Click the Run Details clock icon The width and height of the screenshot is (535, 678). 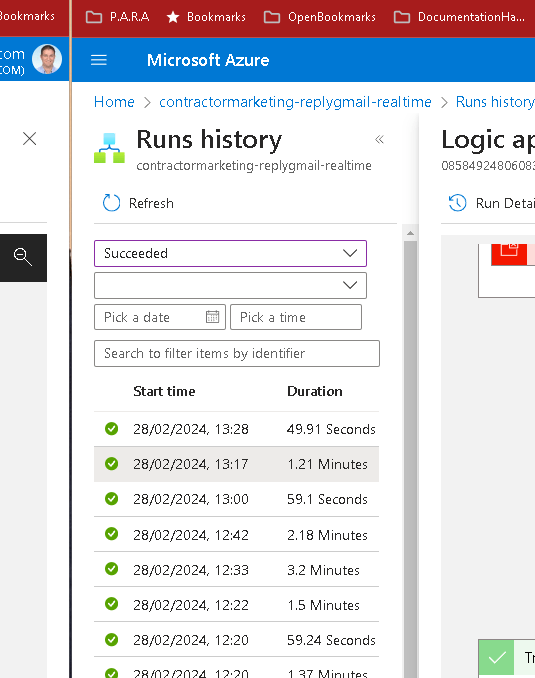[457, 203]
